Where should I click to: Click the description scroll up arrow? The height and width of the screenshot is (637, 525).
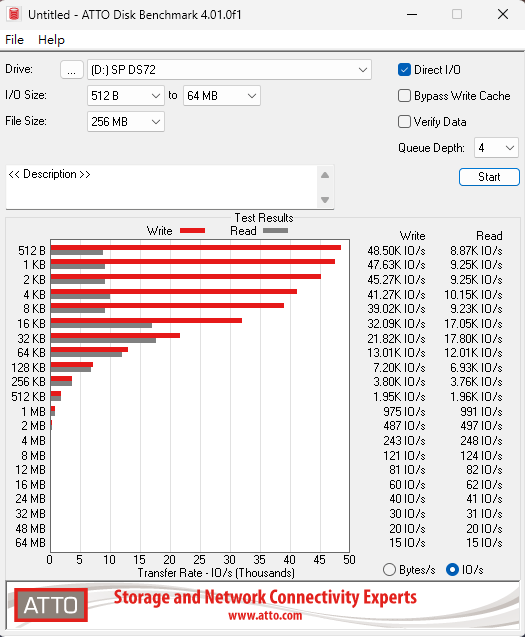click(x=325, y=176)
